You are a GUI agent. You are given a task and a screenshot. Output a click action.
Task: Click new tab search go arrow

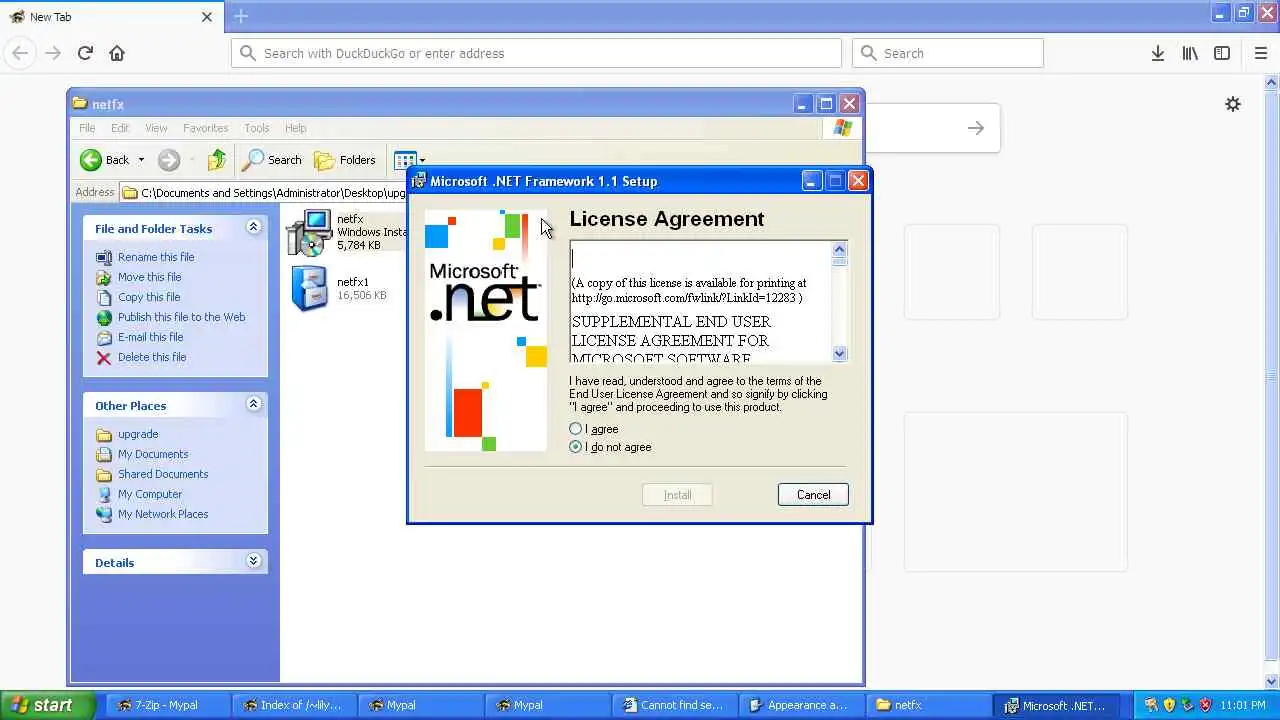(x=976, y=128)
